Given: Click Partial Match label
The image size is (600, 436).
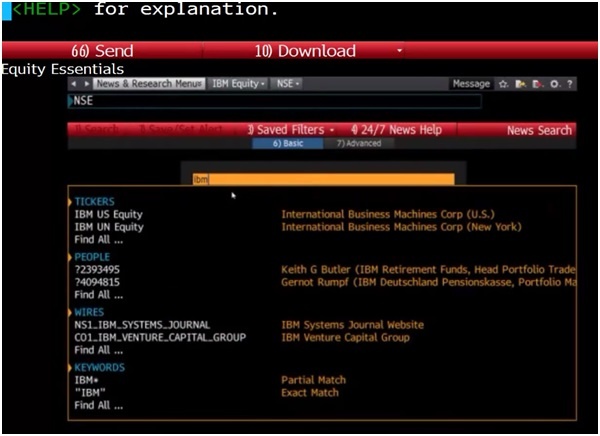Looking at the screenshot, I should (313, 380).
